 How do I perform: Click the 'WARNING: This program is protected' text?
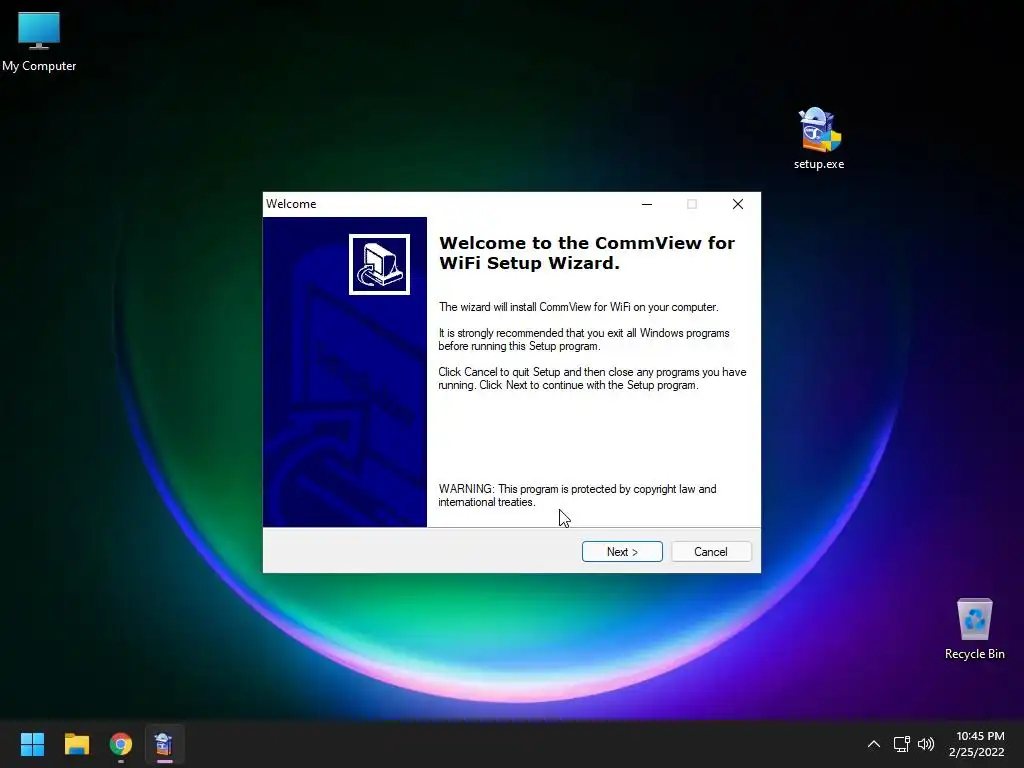point(577,496)
